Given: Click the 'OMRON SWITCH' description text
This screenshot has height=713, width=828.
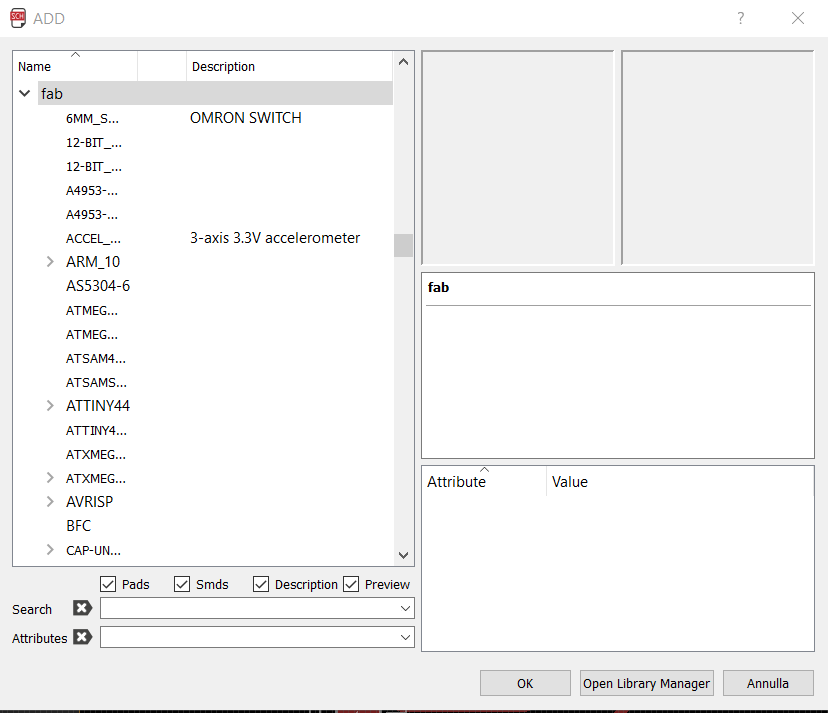Looking at the screenshot, I should pos(246,118).
